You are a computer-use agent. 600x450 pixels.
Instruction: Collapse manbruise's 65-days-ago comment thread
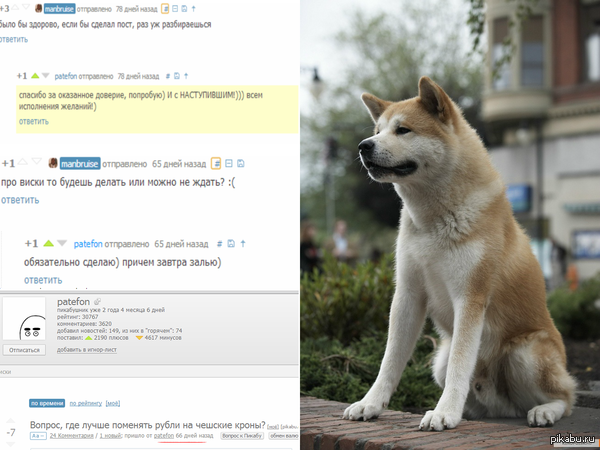(228, 163)
